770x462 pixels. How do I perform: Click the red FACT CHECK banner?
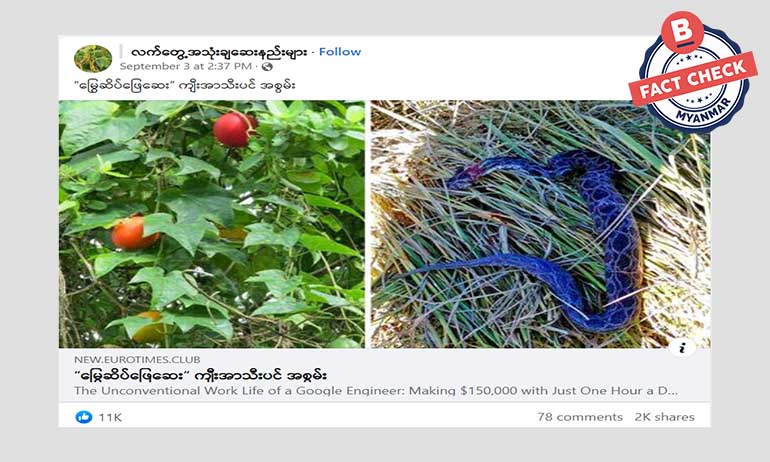[693, 79]
